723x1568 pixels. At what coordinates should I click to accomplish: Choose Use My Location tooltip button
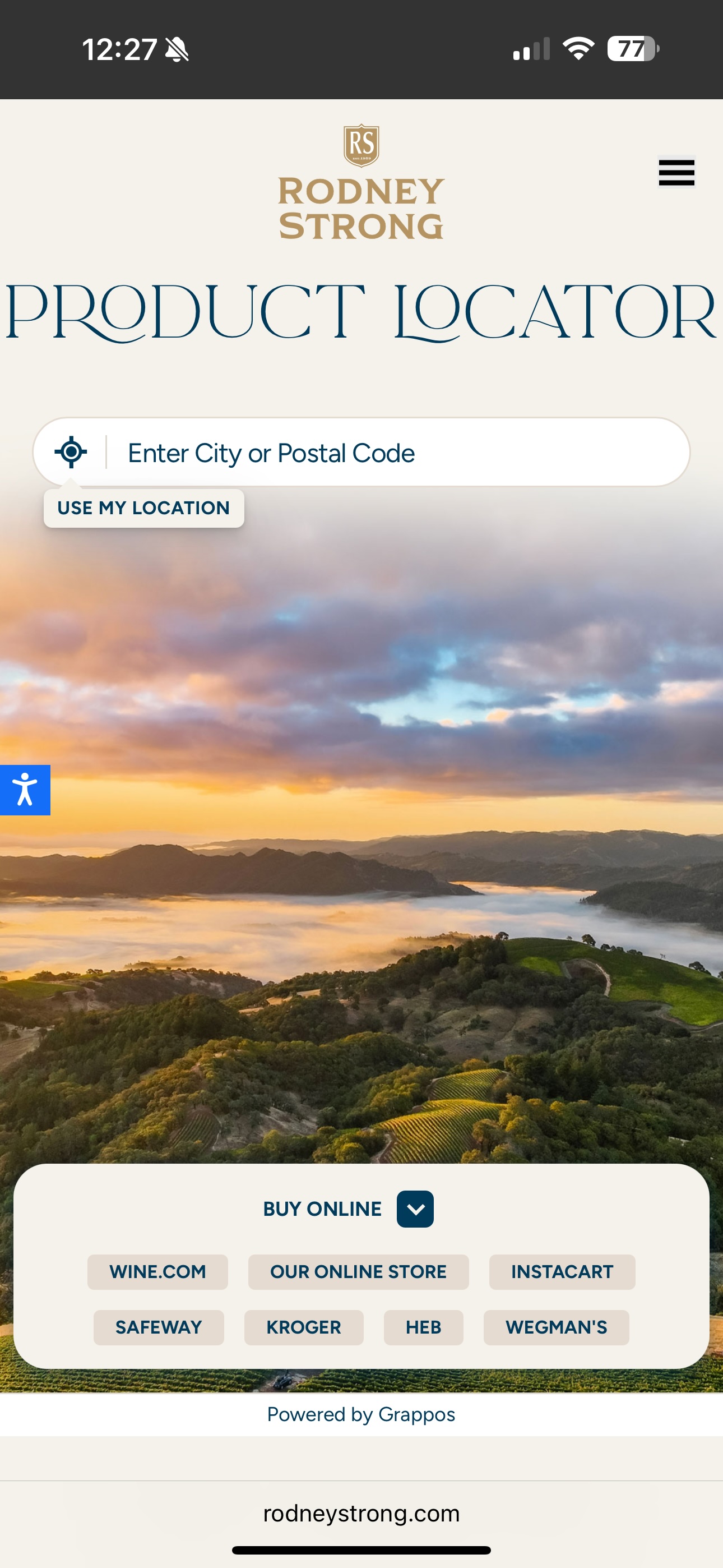[143, 508]
